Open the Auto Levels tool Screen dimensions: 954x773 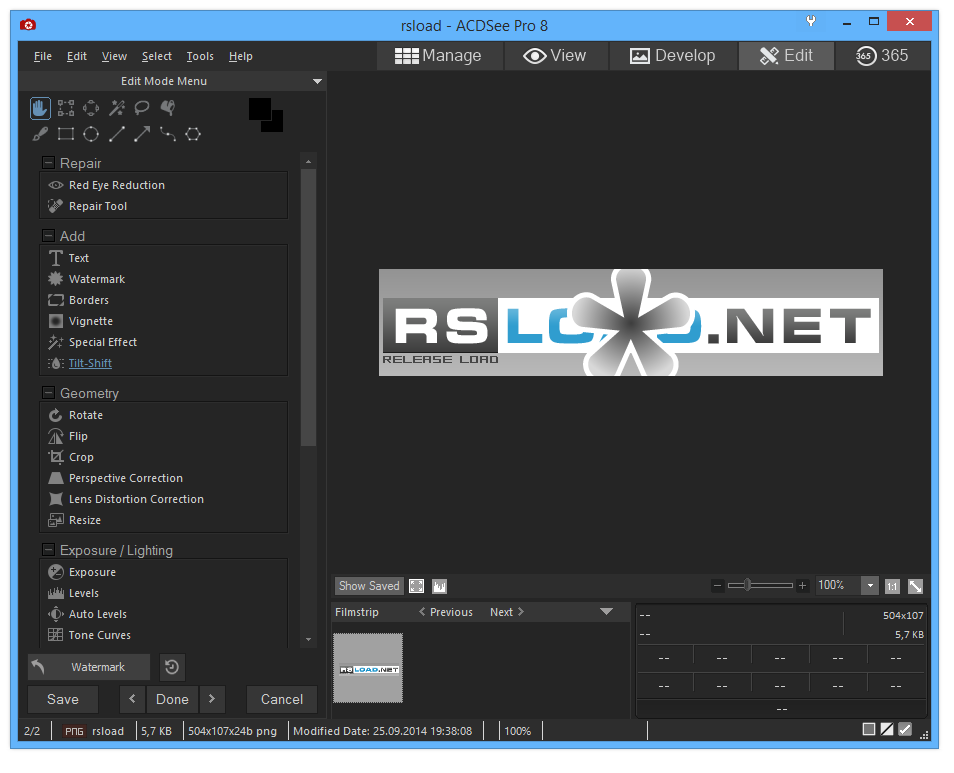tap(97, 614)
